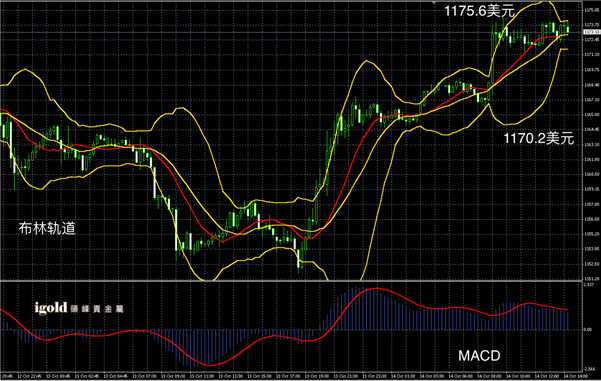Select the 1170.2美元 support label

pos(539,138)
